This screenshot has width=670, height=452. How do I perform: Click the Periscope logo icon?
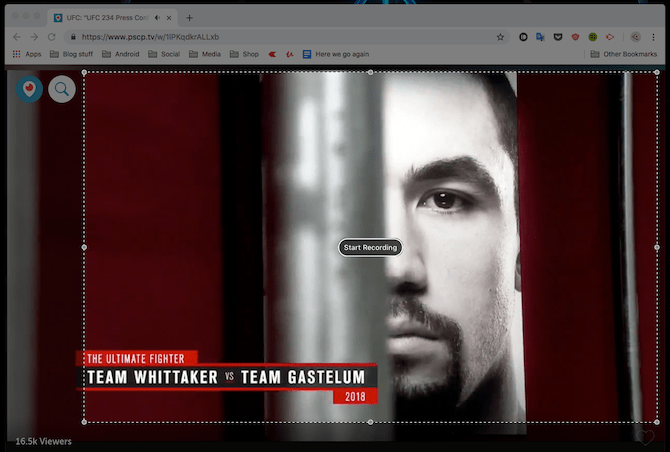pos(29,89)
